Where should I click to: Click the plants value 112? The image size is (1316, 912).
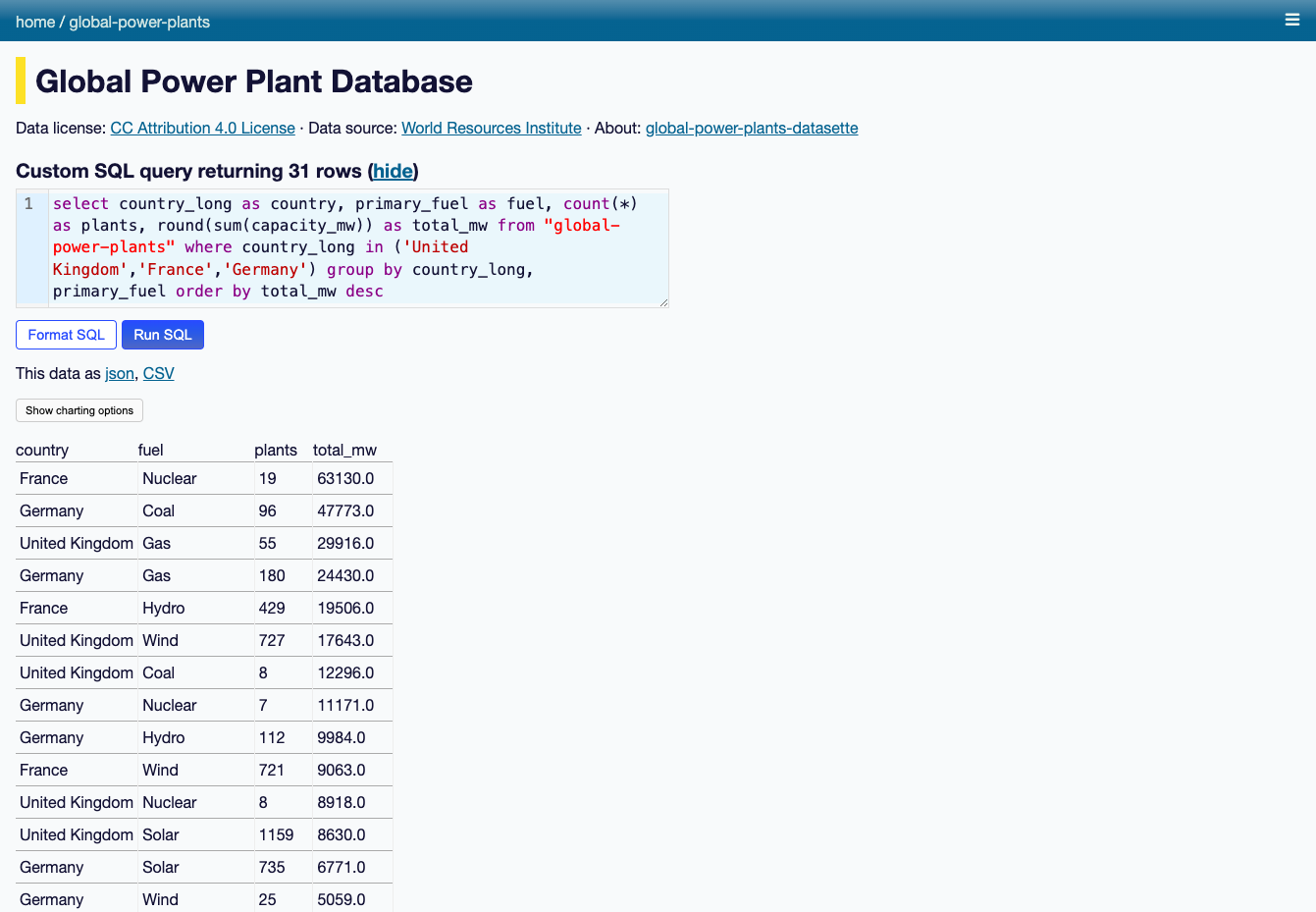283,737
